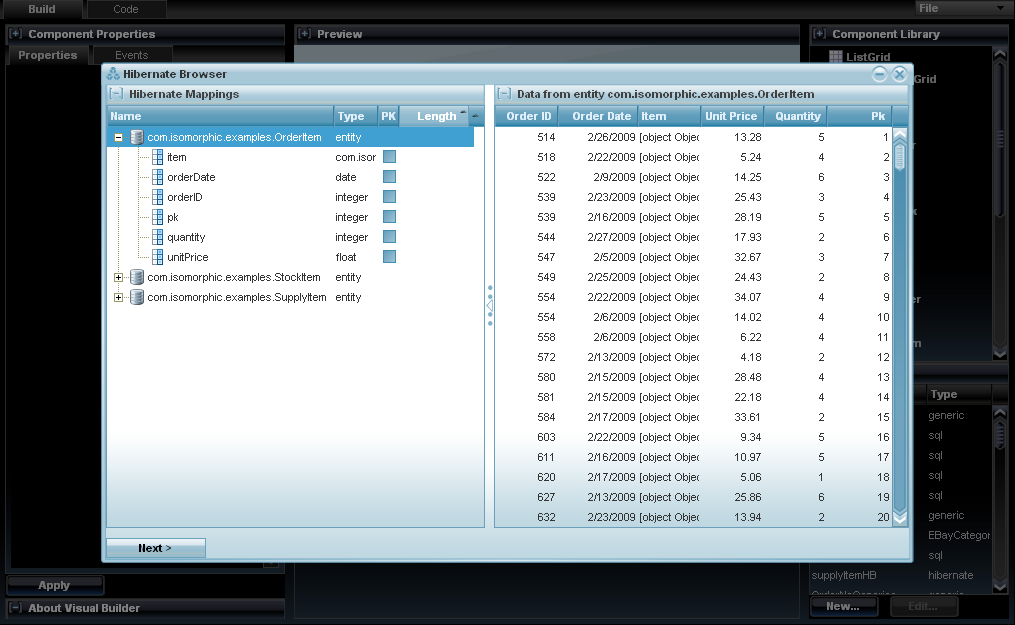Click the orderDate field grid icon
This screenshot has height=625, width=1015.
[x=157, y=177]
